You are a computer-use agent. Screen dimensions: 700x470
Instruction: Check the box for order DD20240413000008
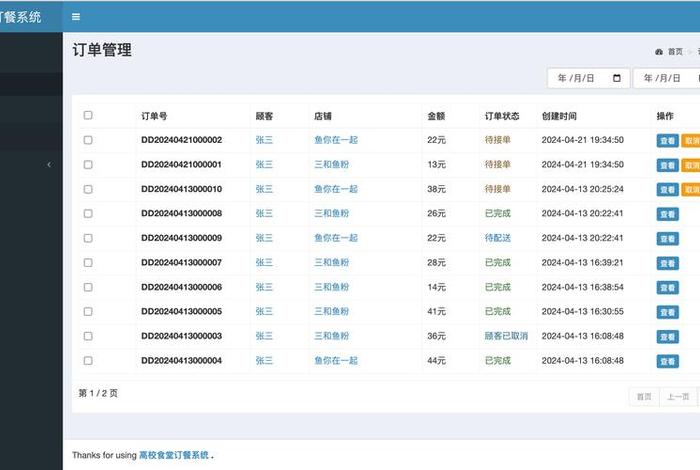click(88, 213)
